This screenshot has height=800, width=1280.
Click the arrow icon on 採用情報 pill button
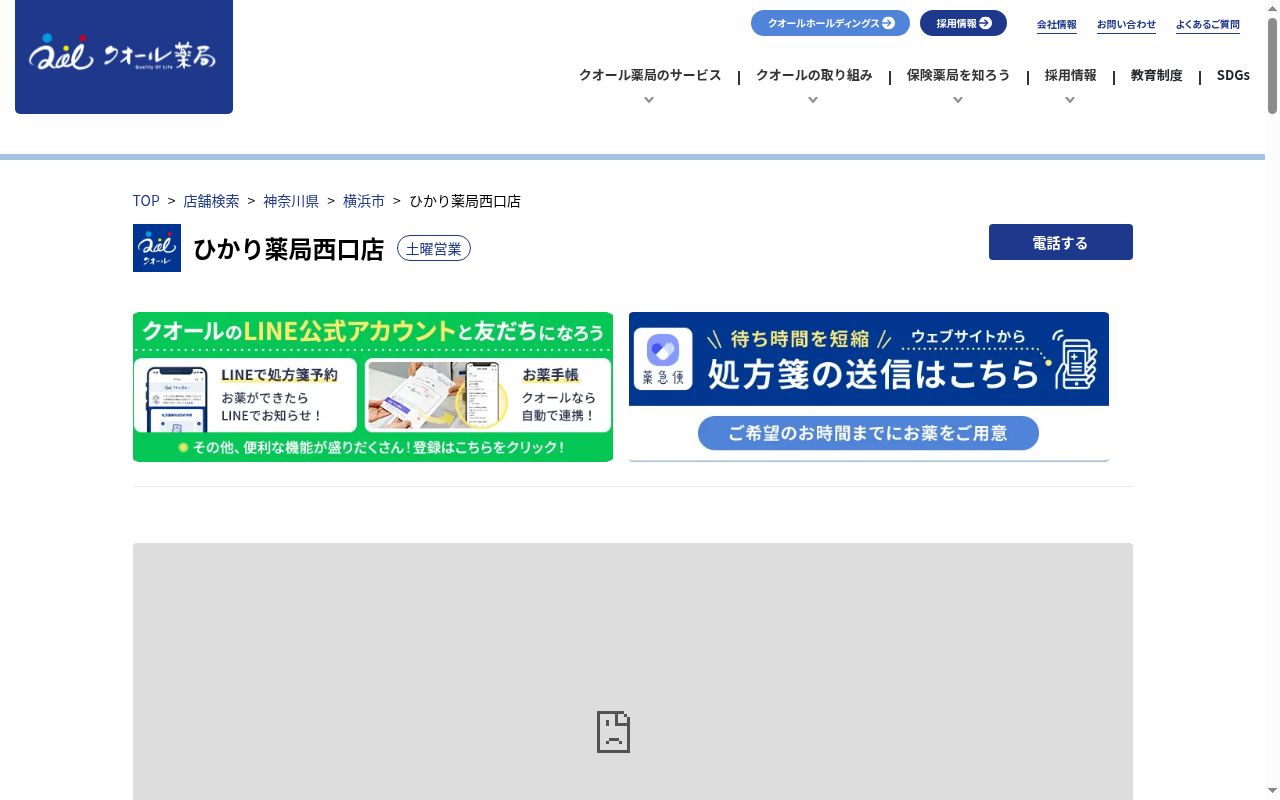pos(985,23)
